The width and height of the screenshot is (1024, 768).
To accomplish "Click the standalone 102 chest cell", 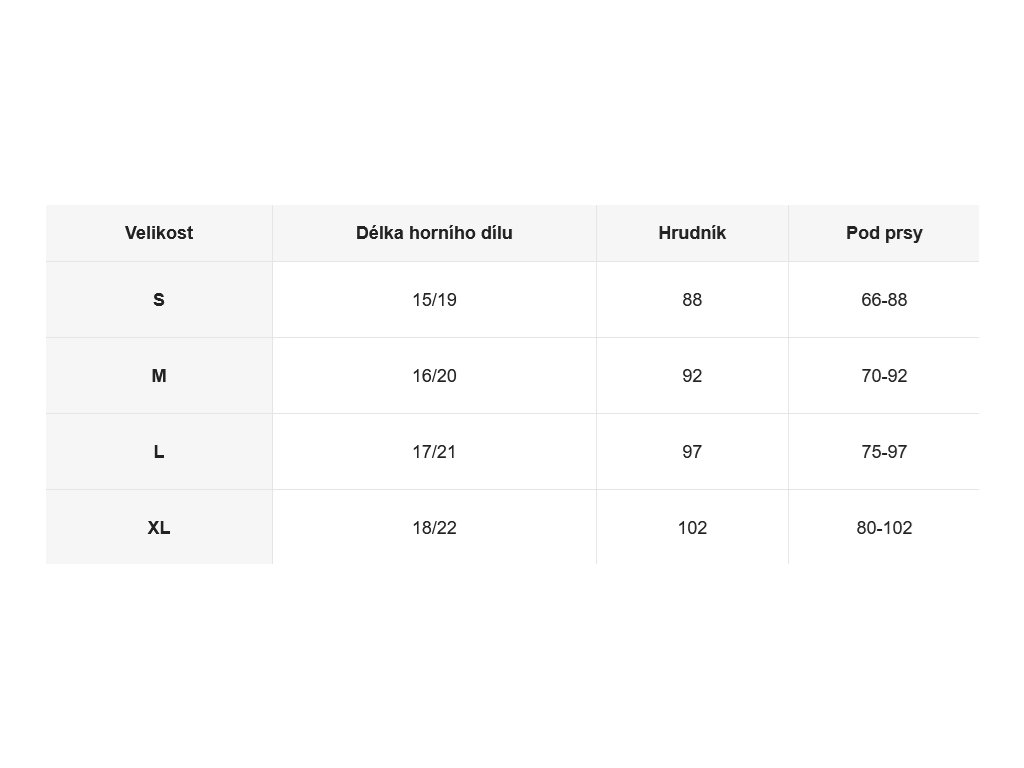I will tap(692, 527).
